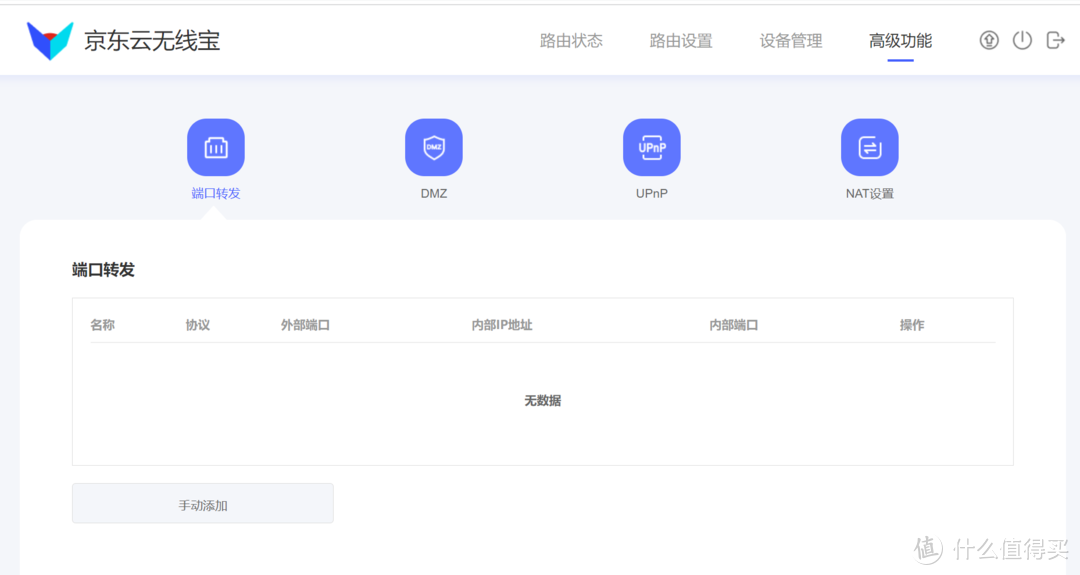The image size is (1080, 575).
Task: Click the 名称 column header
Action: point(103,325)
